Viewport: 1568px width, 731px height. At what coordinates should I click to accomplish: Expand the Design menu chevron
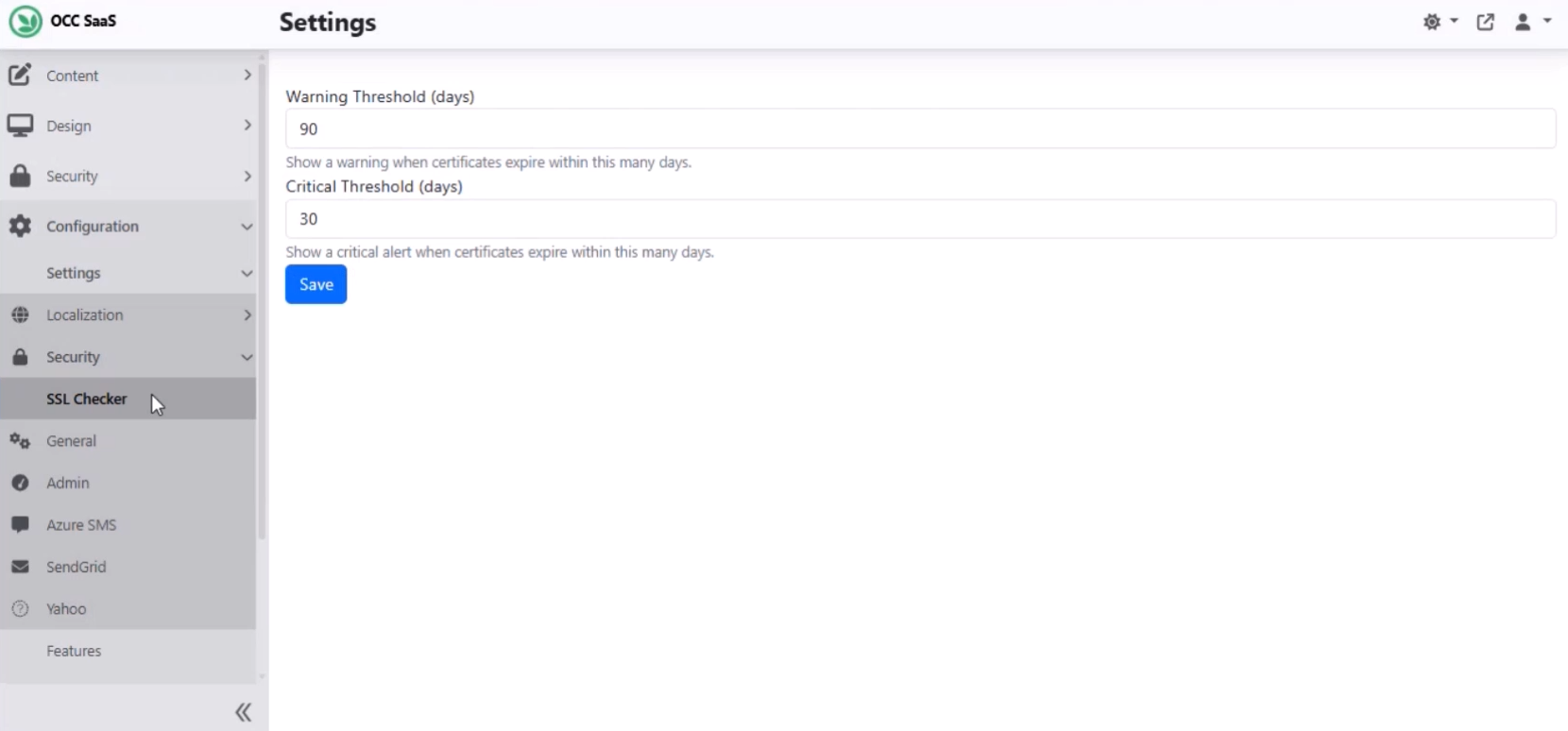247,125
